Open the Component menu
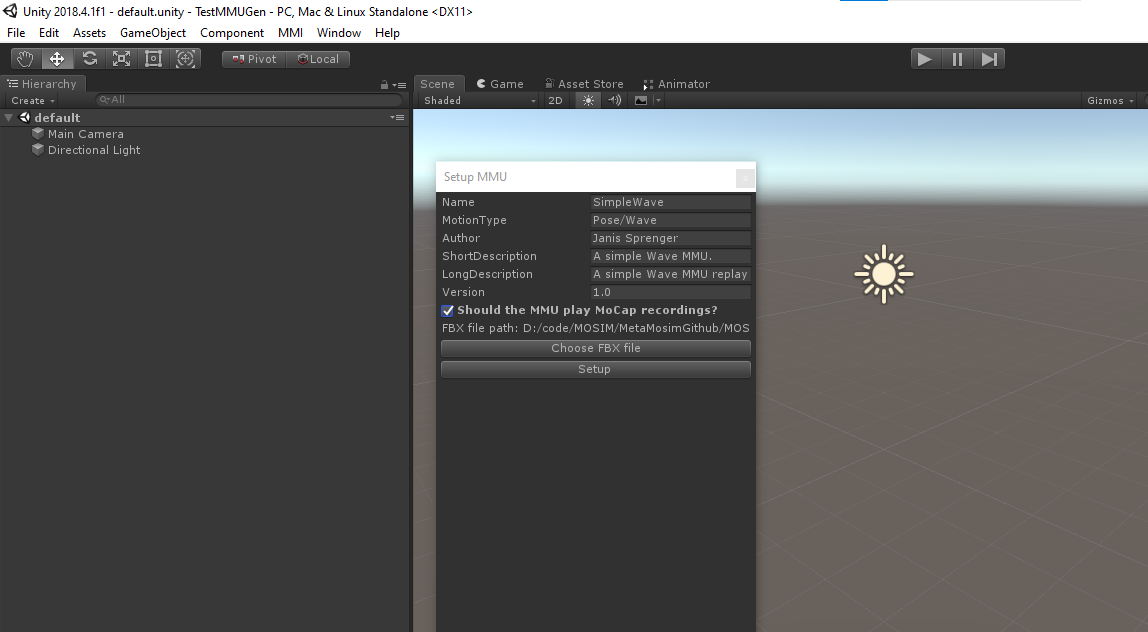The height and width of the screenshot is (632, 1148). coord(232,33)
